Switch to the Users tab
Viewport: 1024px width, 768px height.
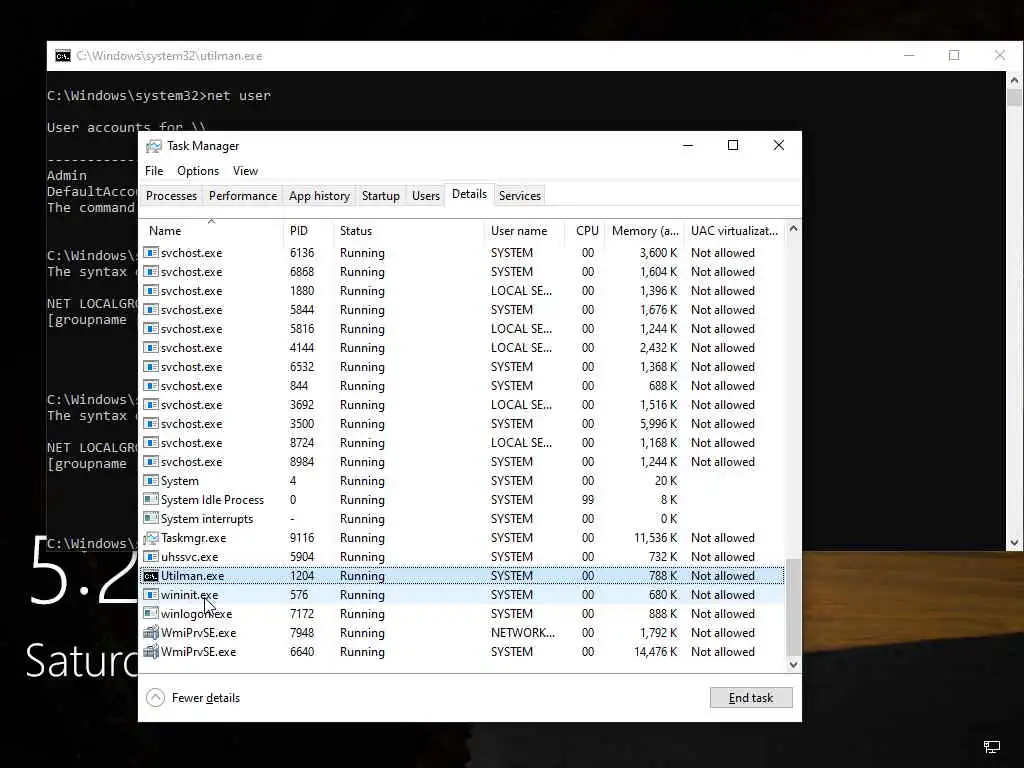click(x=426, y=196)
